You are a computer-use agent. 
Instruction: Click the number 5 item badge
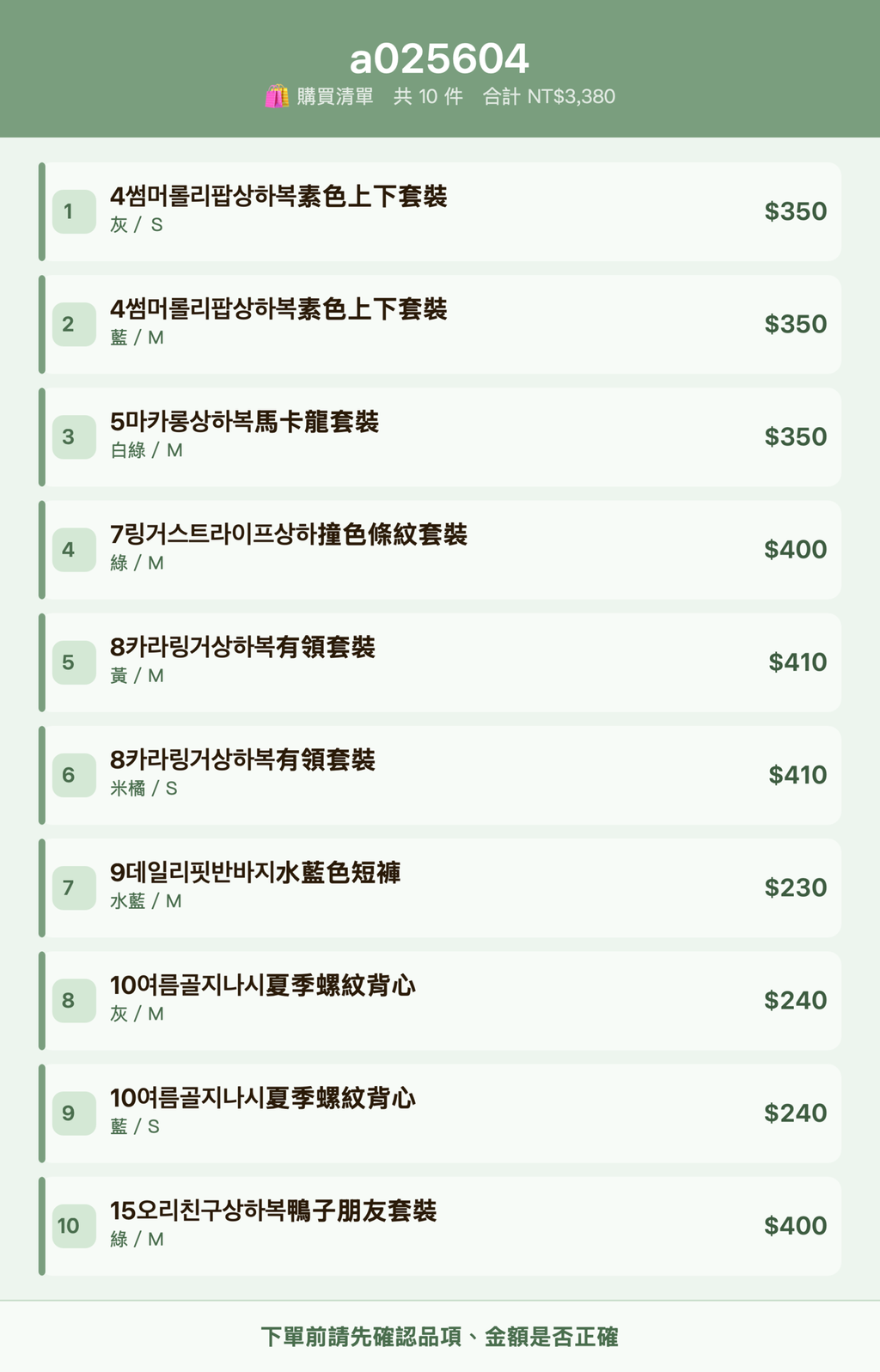point(74,662)
